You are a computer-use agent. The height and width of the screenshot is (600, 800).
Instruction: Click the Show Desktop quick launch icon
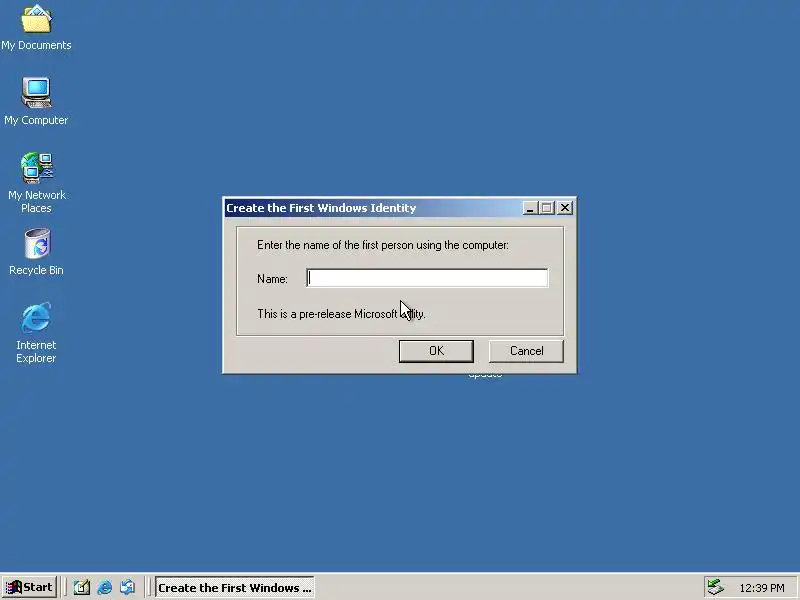click(81, 587)
